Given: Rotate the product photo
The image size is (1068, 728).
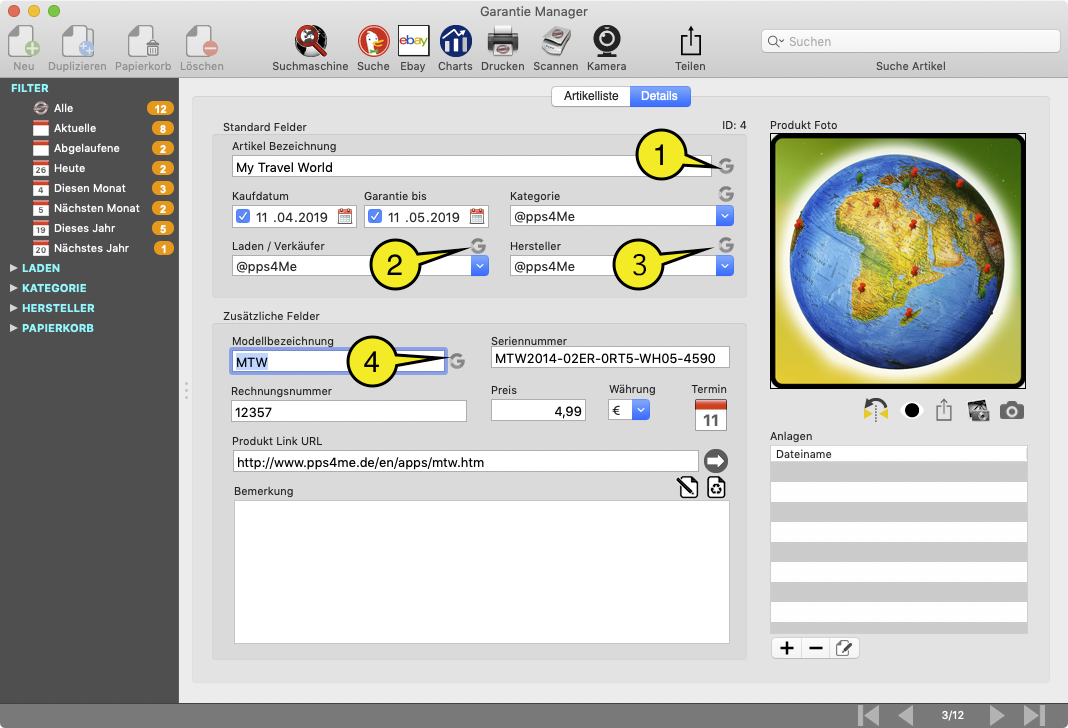Looking at the screenshot, I should (876, 410).
